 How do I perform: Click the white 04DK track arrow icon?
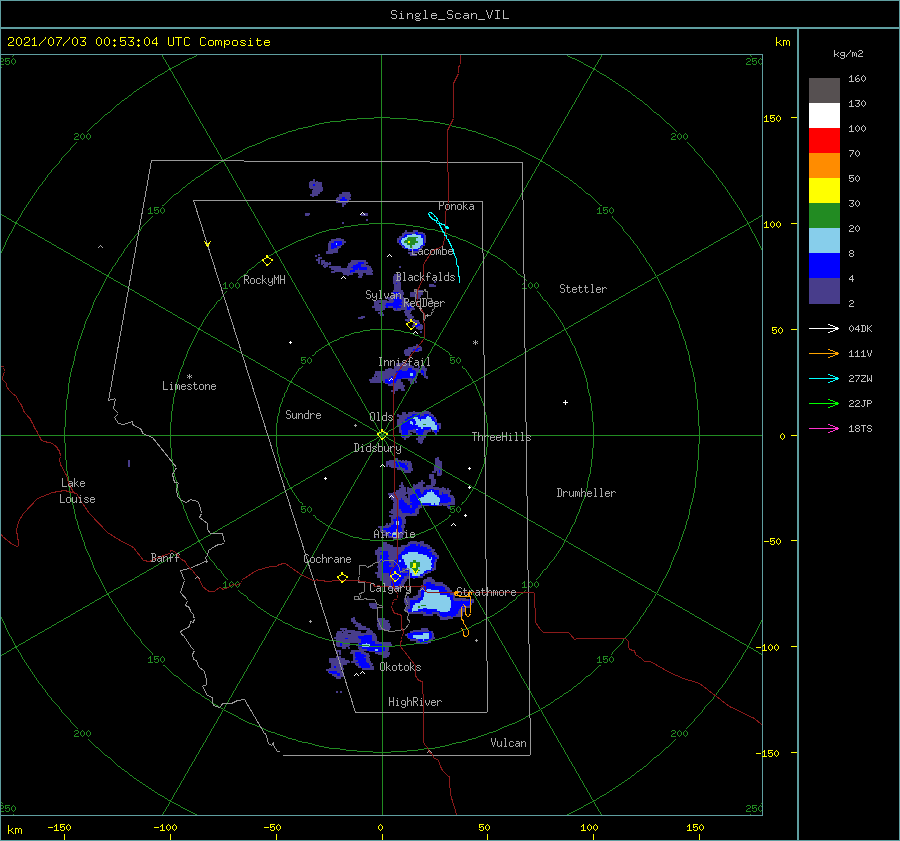tap(824, 328)
